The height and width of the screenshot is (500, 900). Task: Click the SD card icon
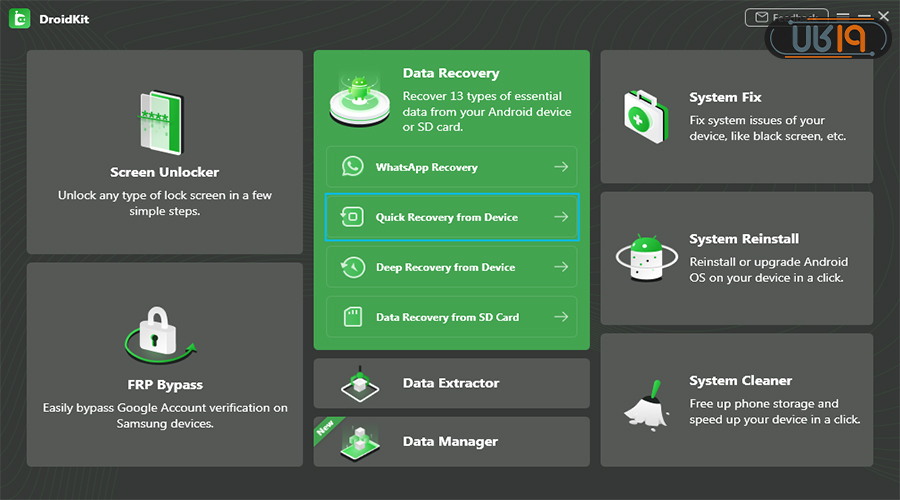pyautogui.click(x=352, y=317)
